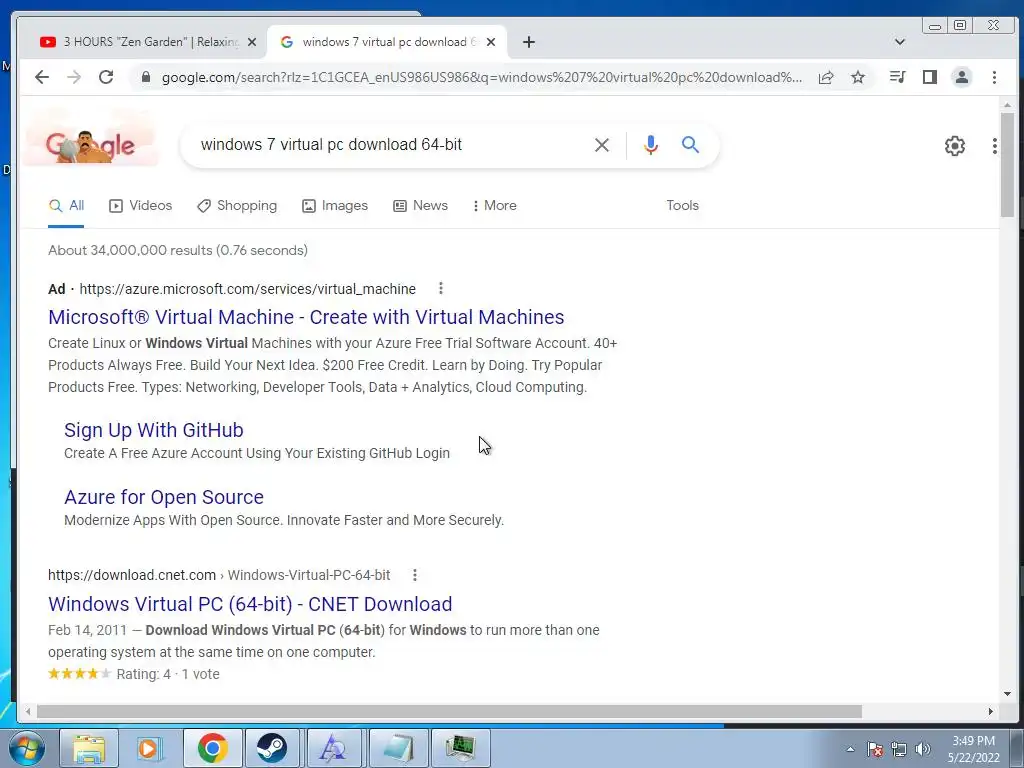View site info via the padlock icon

[x=146, y=77]
